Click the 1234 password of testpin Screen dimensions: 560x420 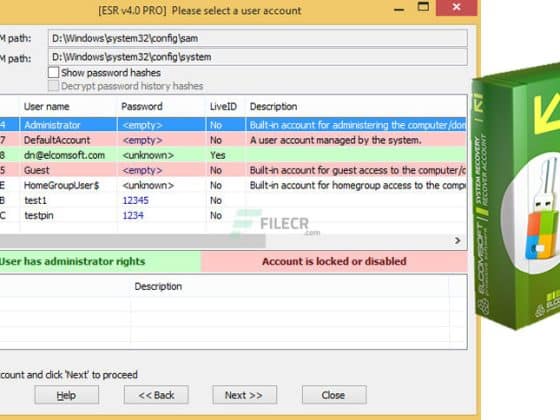133,215
